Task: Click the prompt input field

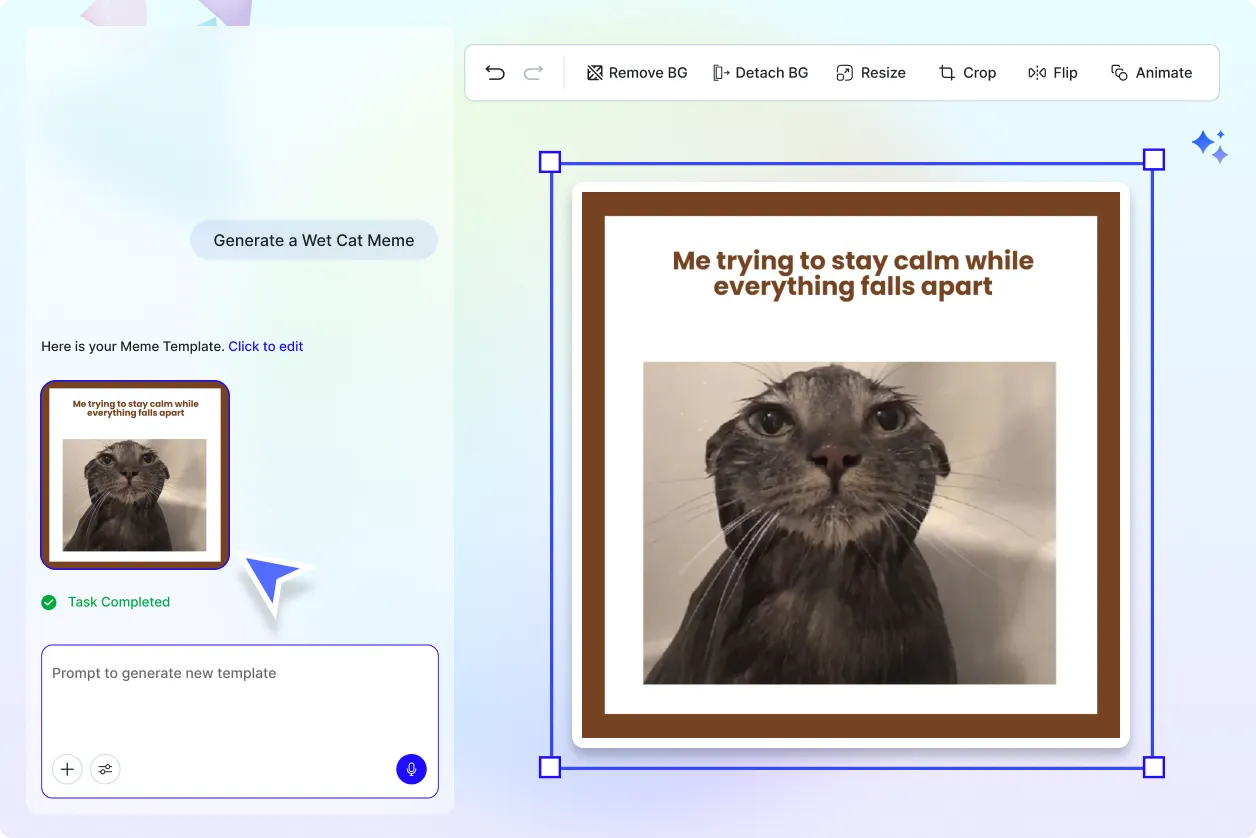Action: point(240,700)
